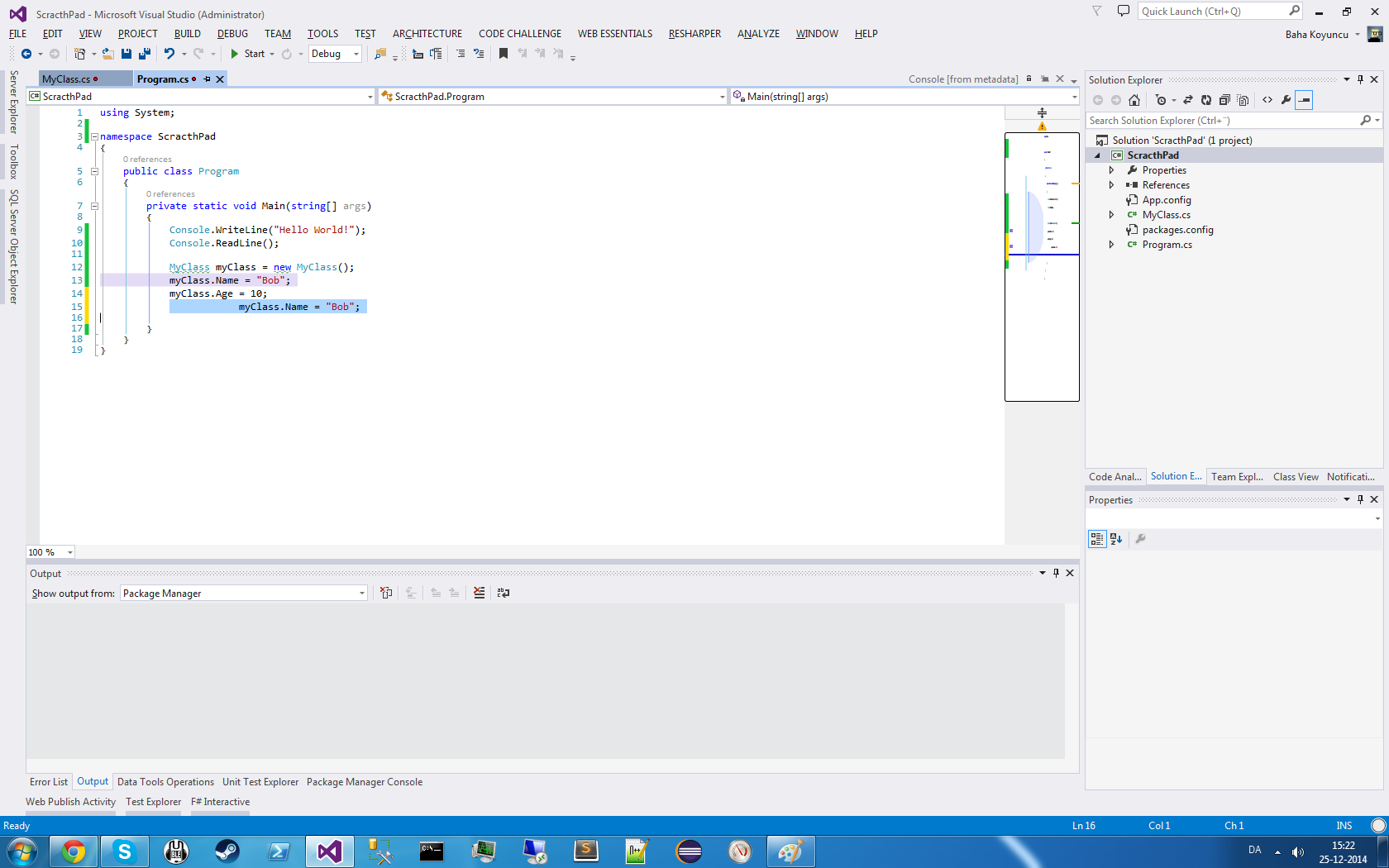
Task: Click the Clear All output icon
Action: click(480, 593)
